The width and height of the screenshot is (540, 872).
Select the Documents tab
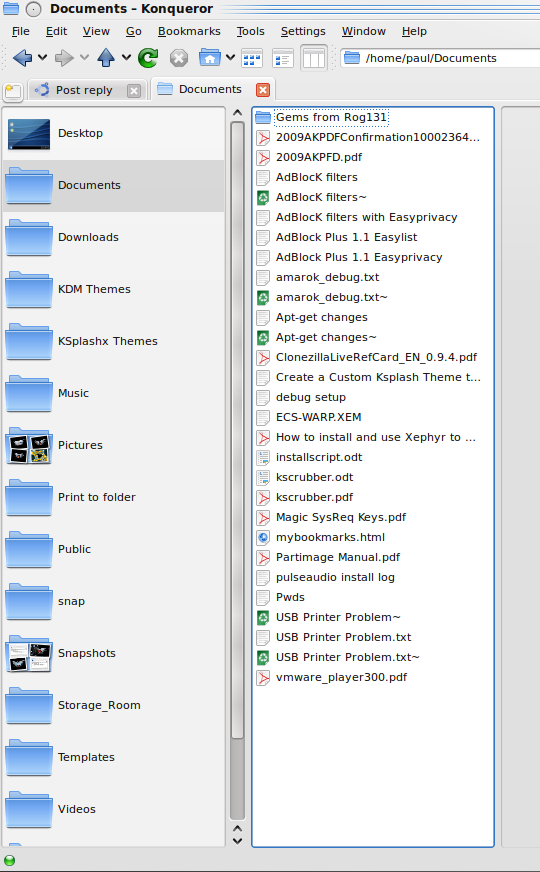click(210, 89)
